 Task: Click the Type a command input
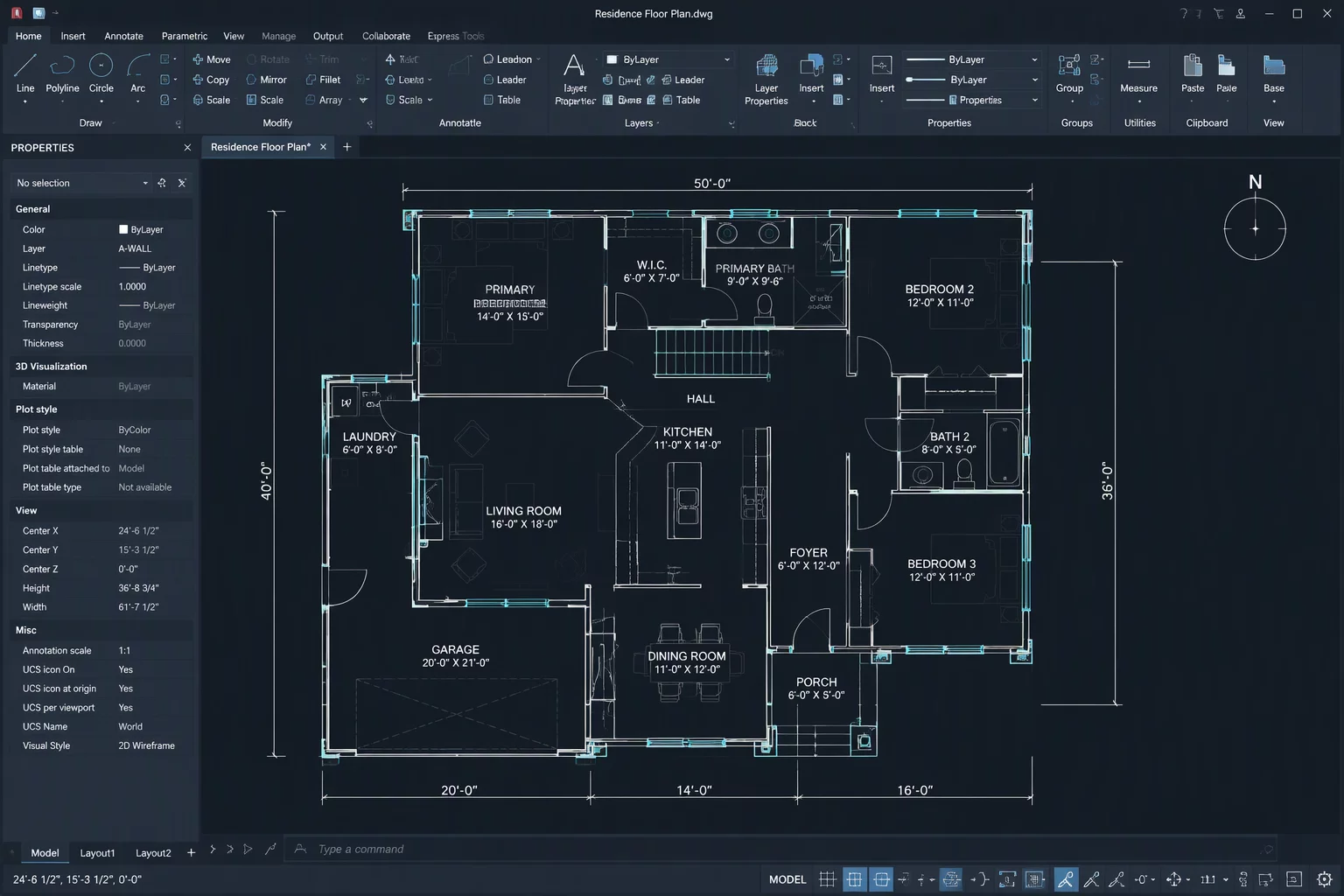[x=779, y=849]
